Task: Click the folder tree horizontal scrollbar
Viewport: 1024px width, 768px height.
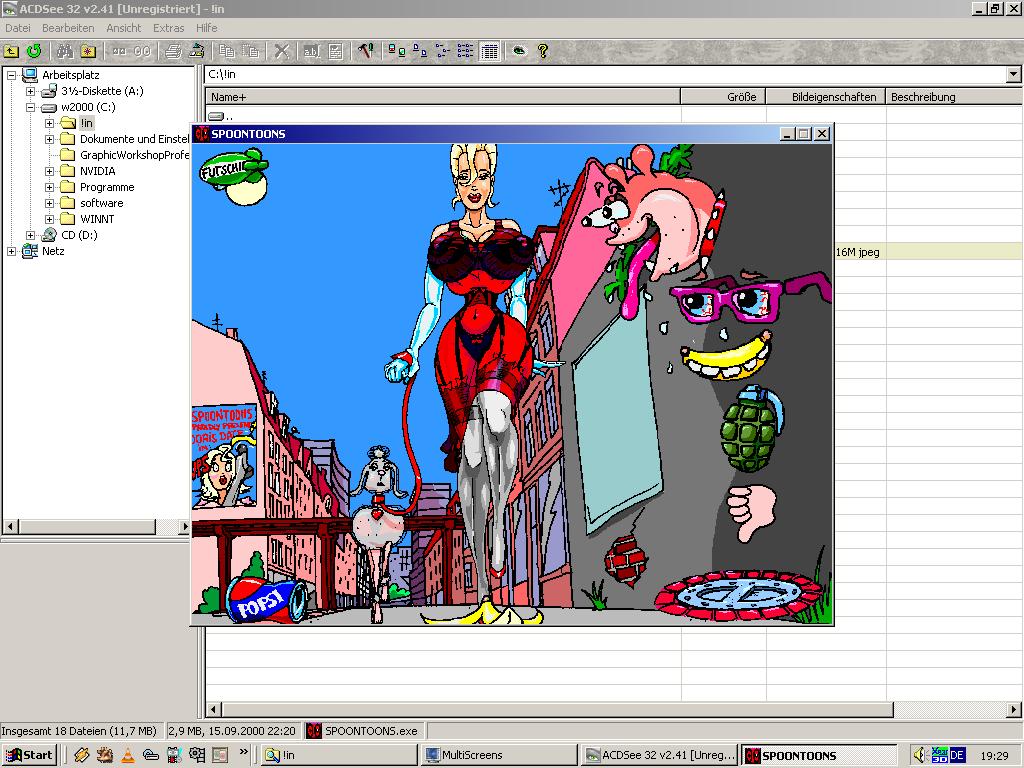Action: point(96,526)
